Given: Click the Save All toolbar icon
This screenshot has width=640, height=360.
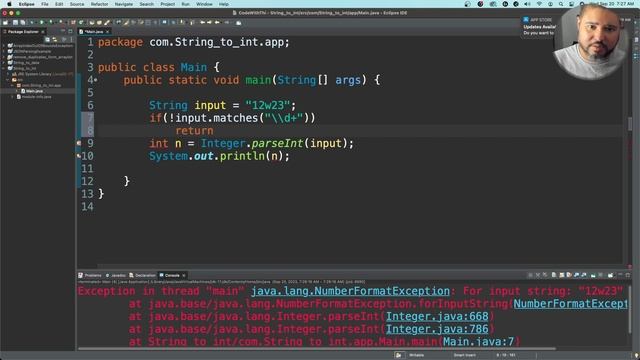Looking at the screenshot, I should 22,22.
